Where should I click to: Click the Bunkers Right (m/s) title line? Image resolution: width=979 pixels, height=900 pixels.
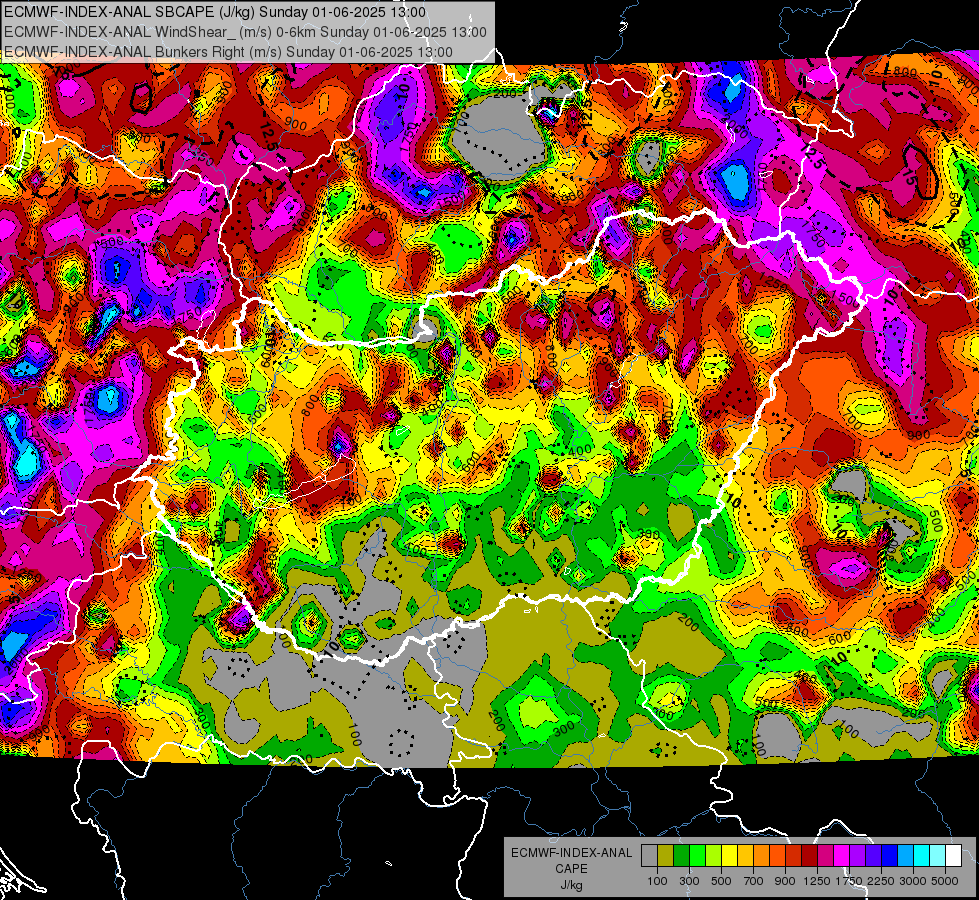coord(229,52)
